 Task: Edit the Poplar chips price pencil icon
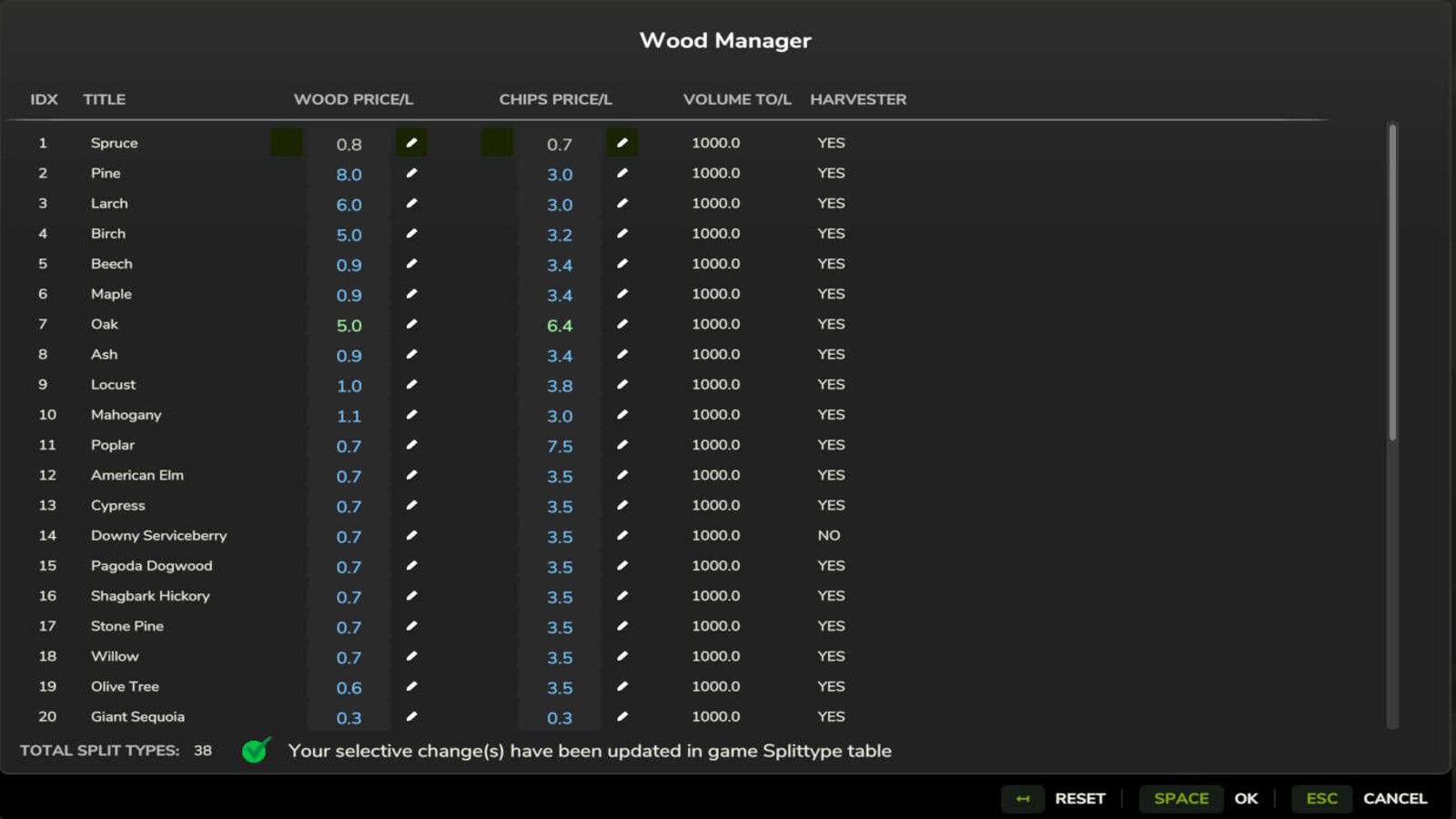[622, 445]
